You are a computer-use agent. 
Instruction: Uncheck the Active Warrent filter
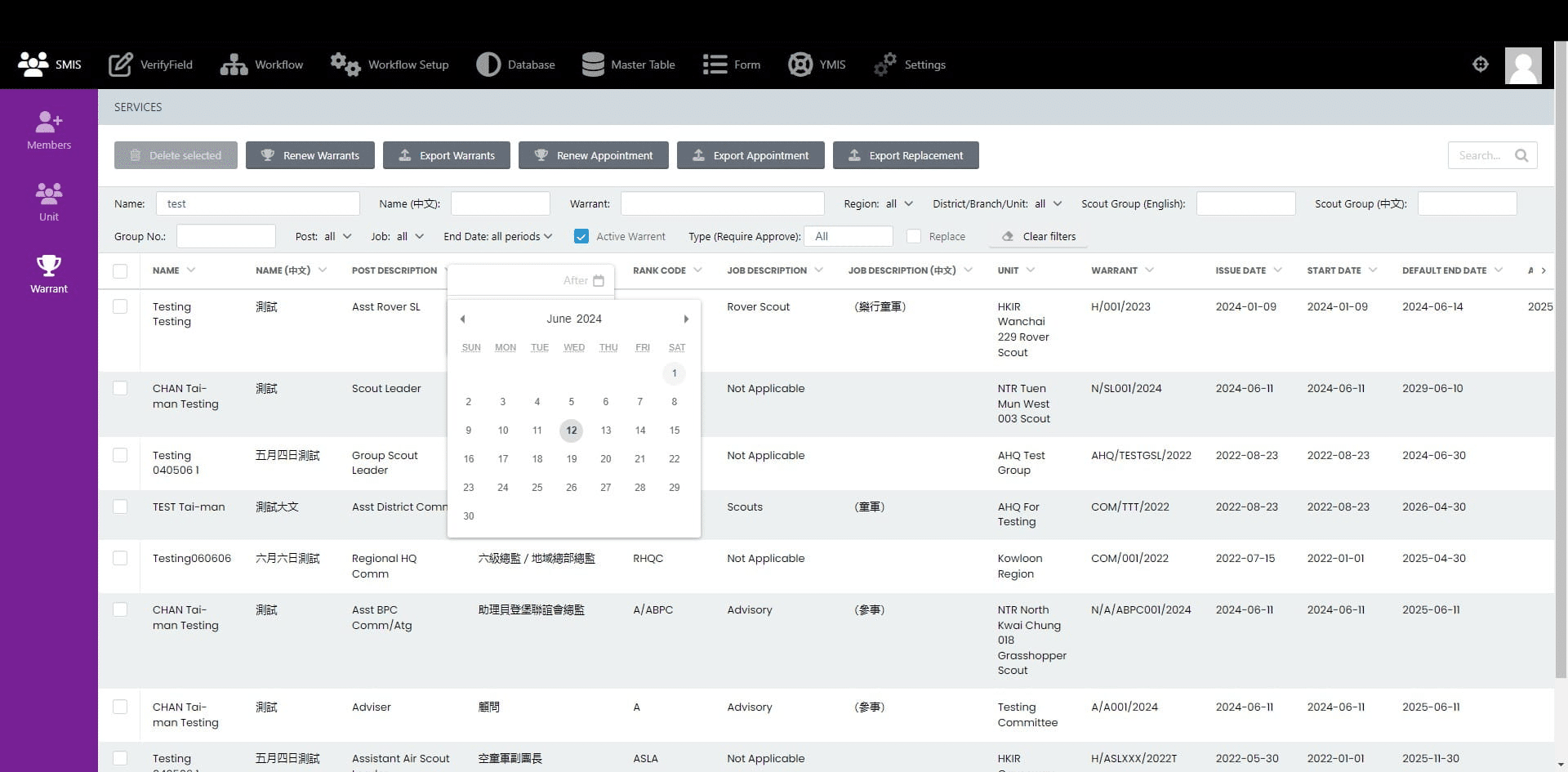tap(581, 236)
